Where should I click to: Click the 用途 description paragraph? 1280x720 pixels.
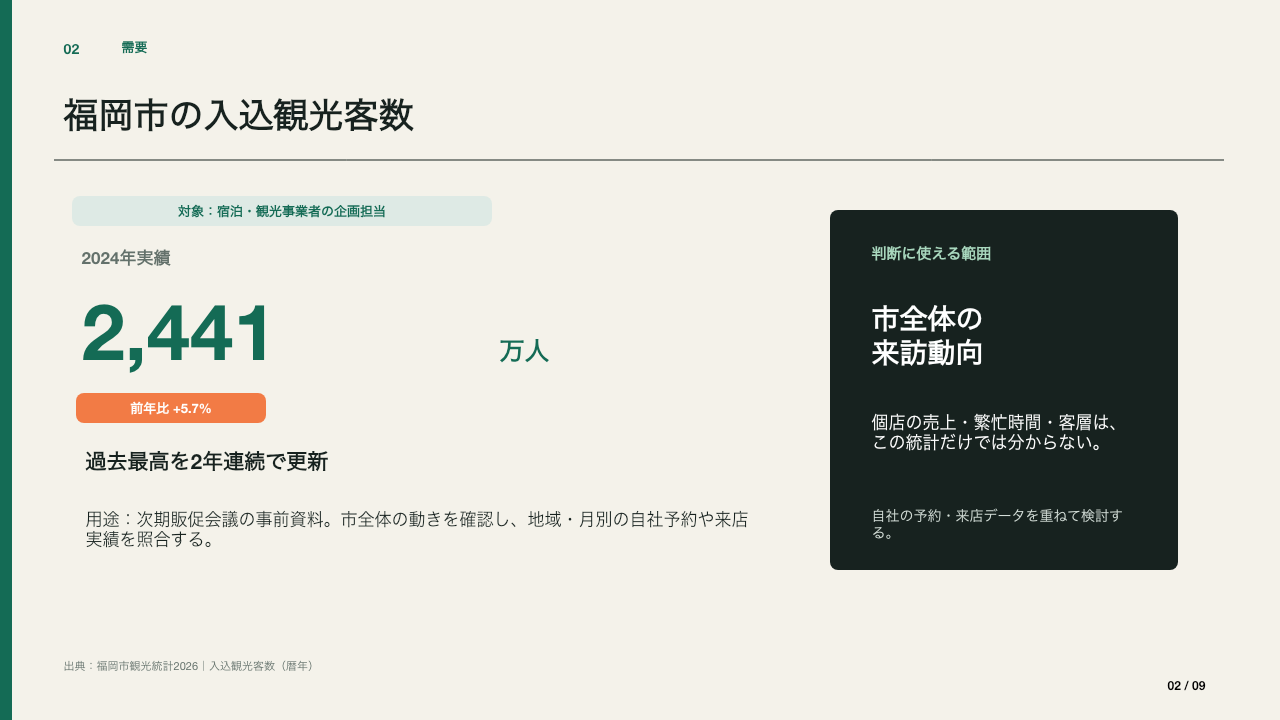417,530
